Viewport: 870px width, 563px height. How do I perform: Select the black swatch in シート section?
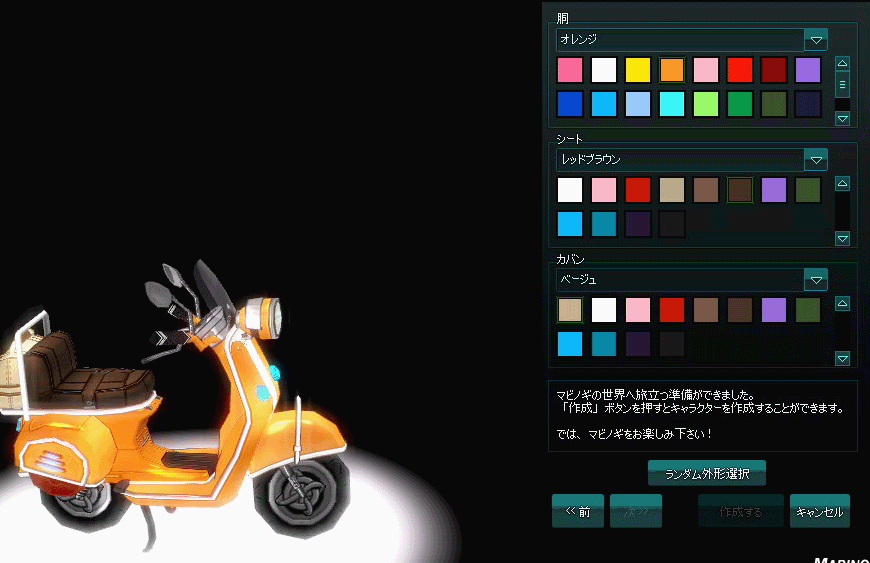coord(672,224)
